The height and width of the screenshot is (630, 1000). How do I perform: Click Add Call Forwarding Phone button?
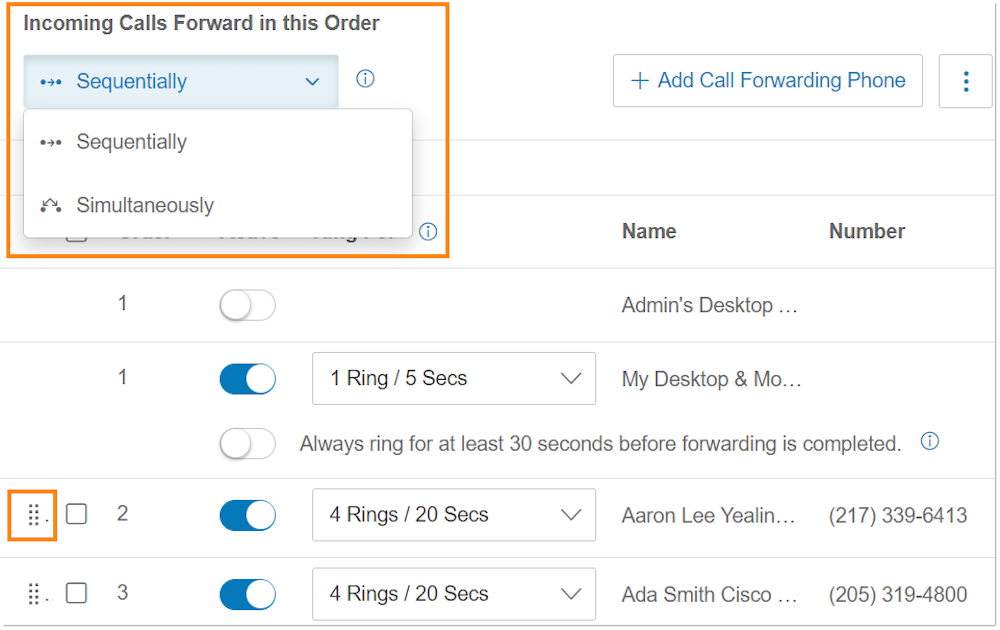click(767, 81)
